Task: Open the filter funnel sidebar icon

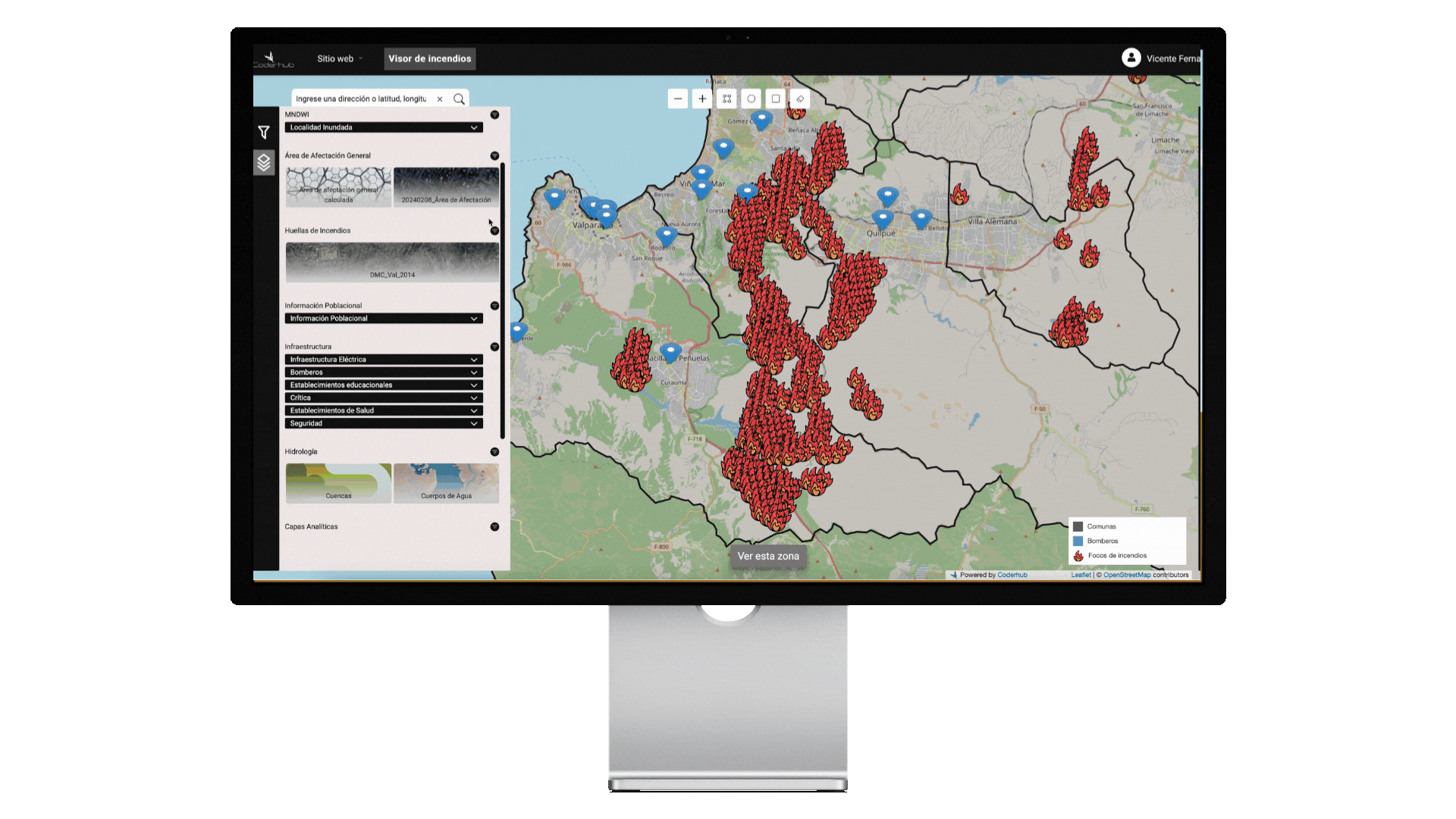Action: [263, 133]
